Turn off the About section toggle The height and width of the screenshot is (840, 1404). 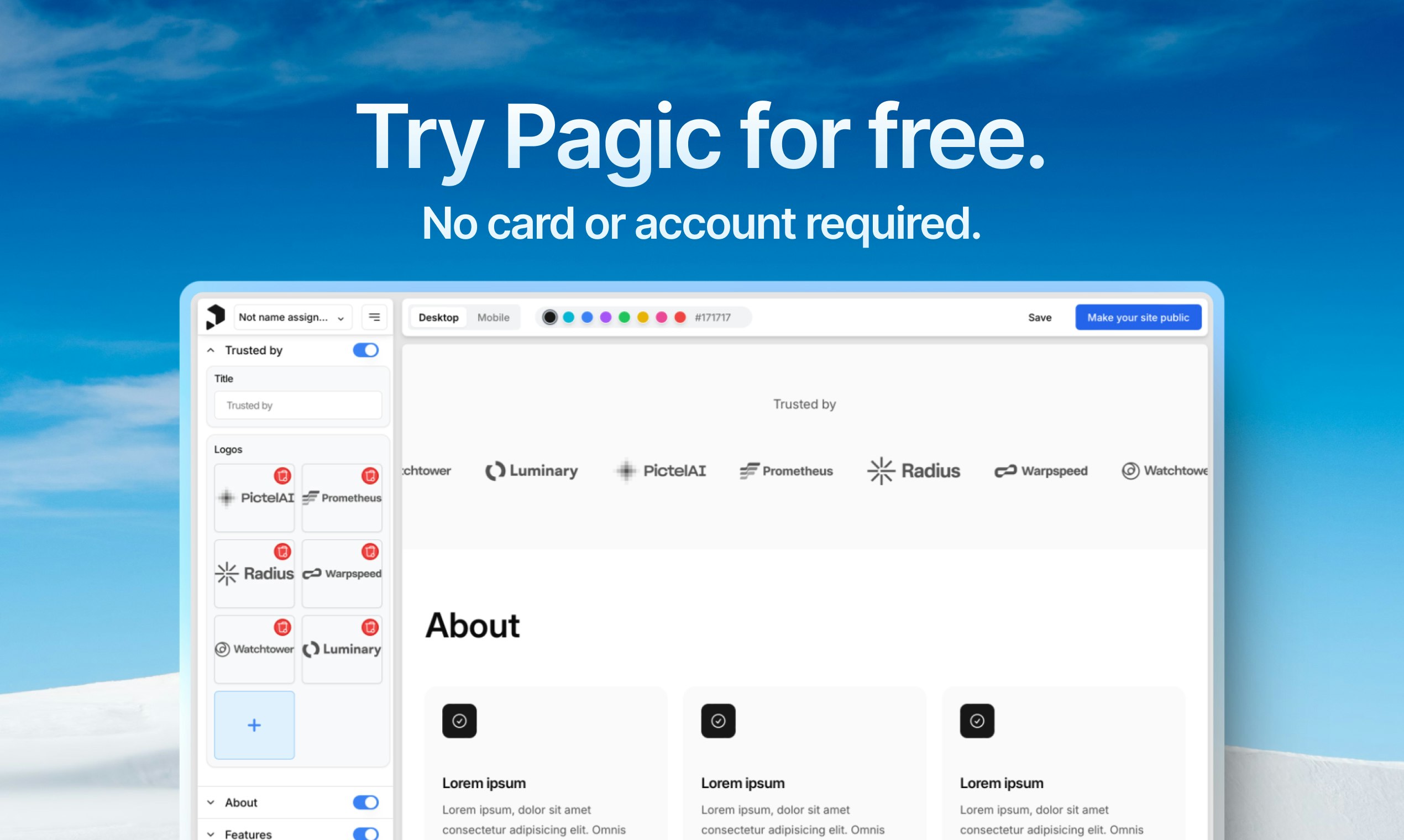coord(365,802)
